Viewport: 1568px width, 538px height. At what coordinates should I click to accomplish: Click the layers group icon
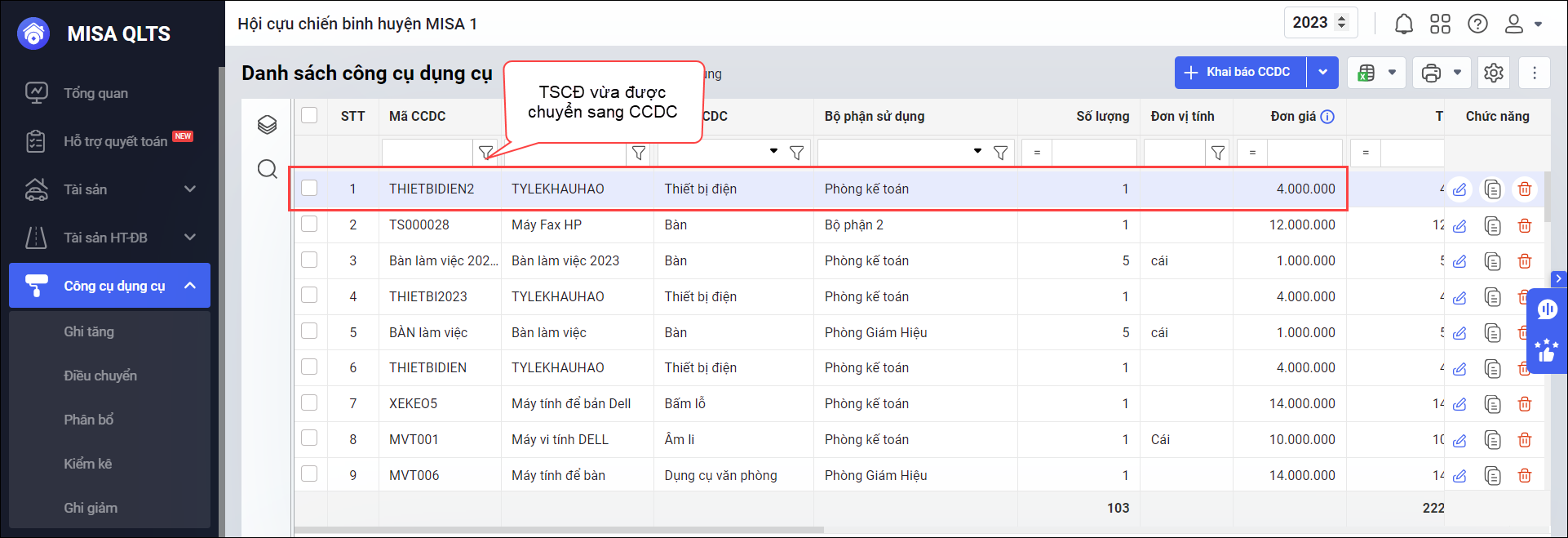(267, 124)
